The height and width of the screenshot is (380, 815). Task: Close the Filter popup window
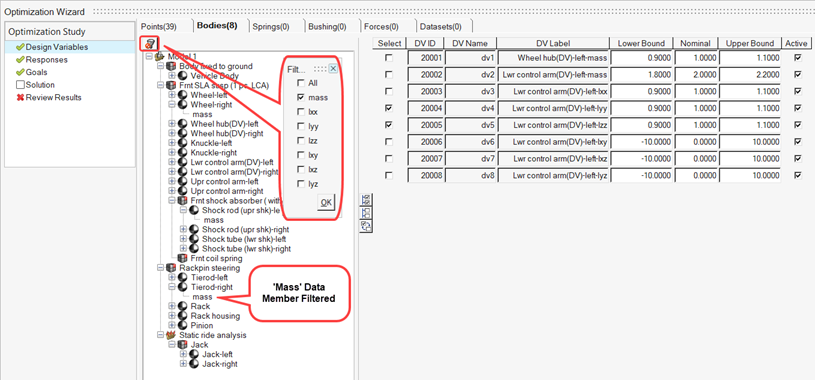coord(333,69)
